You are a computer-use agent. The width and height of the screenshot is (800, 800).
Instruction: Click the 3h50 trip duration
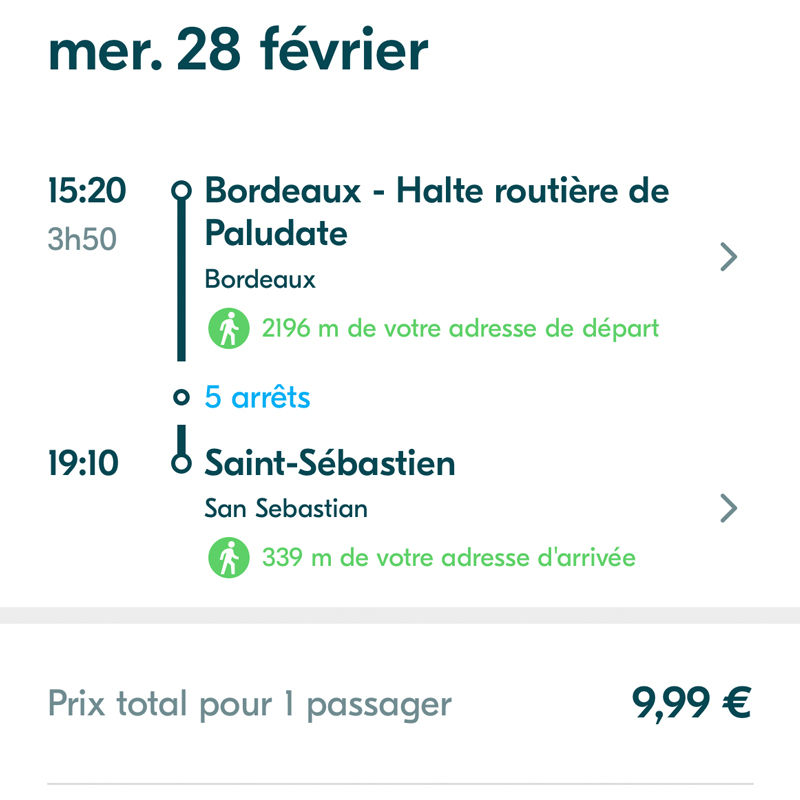pos(82,240)
